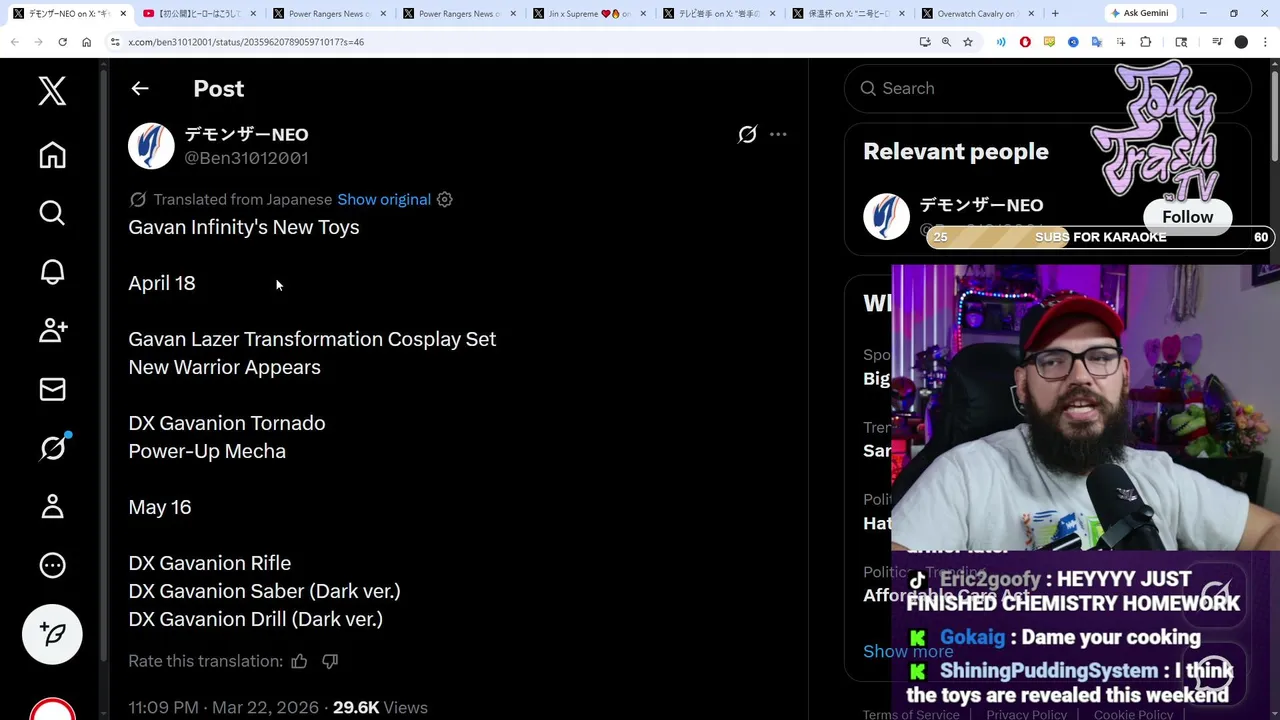Click the browser back arrow
This screenshot has height=720, width=1280.
tap(14, 42)
